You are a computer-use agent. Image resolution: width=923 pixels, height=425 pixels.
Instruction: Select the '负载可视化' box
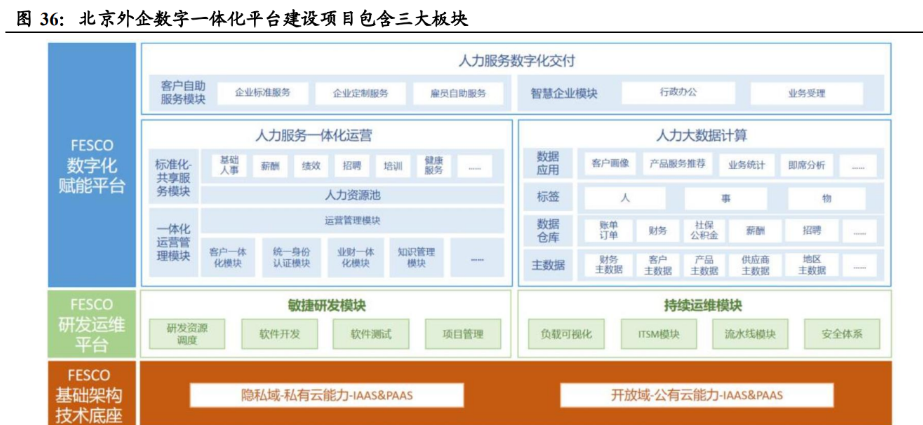[x=567, y=334]
